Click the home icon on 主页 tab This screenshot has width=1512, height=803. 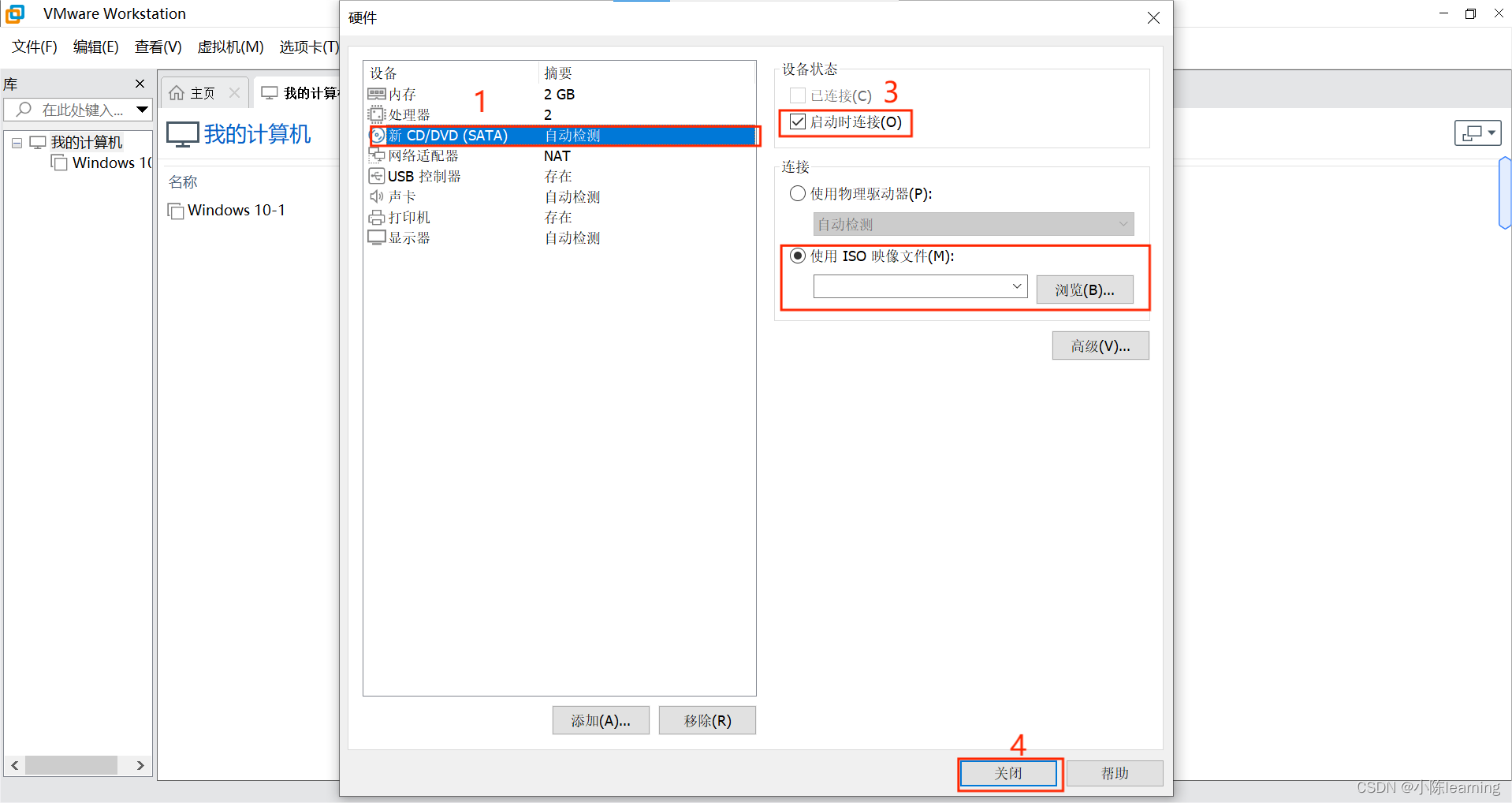tap(177, 93)
